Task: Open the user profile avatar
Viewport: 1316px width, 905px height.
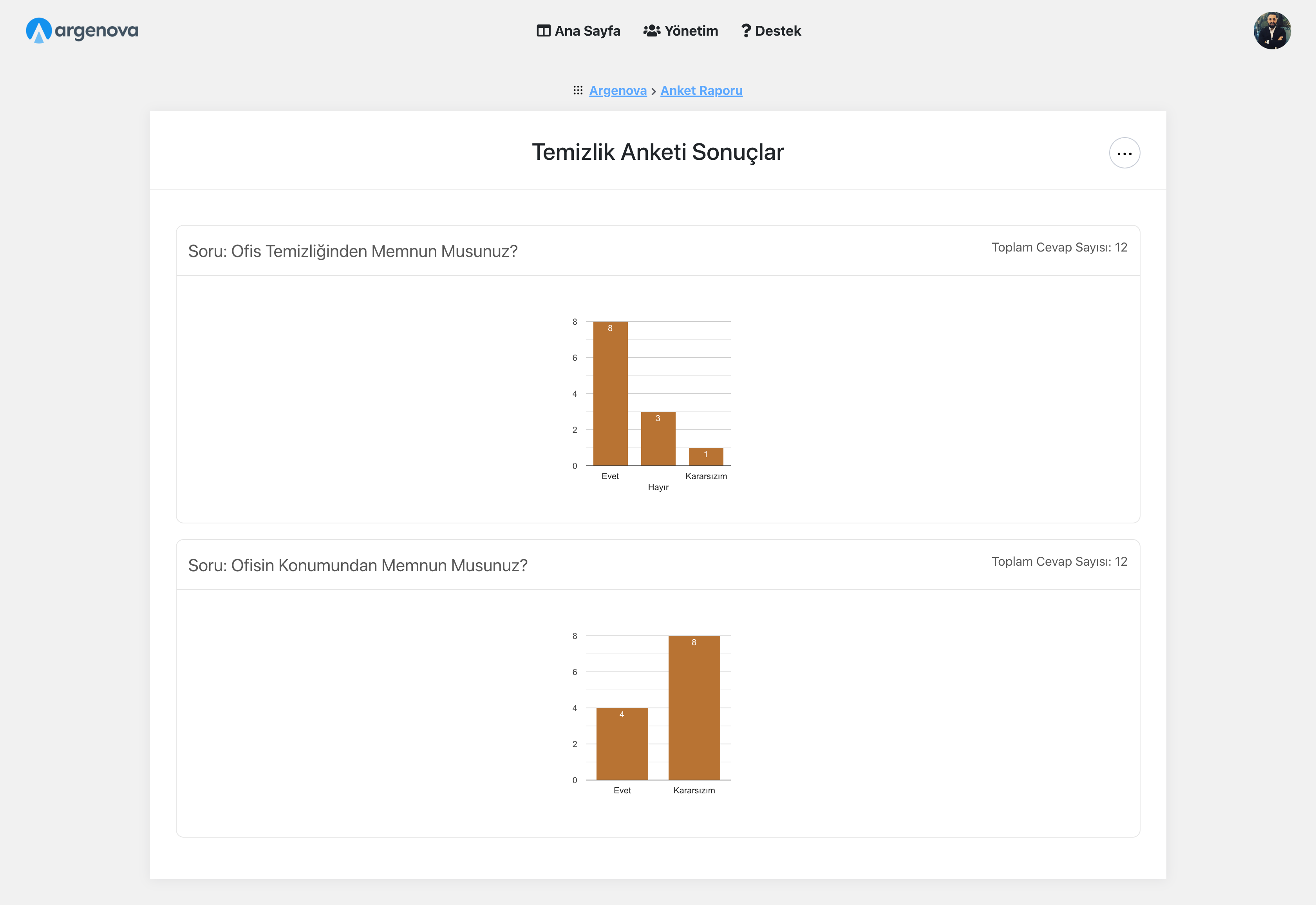Action: [x=1272, y=31]
